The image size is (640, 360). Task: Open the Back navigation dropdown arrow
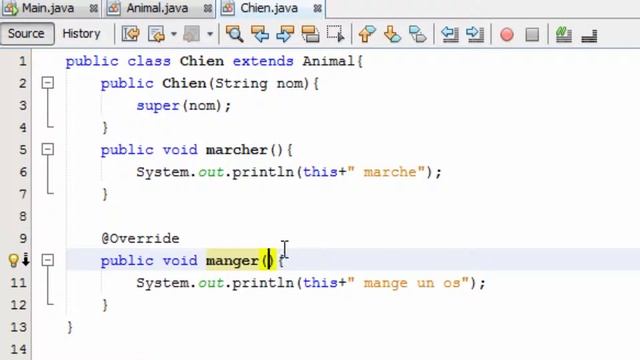174,34
